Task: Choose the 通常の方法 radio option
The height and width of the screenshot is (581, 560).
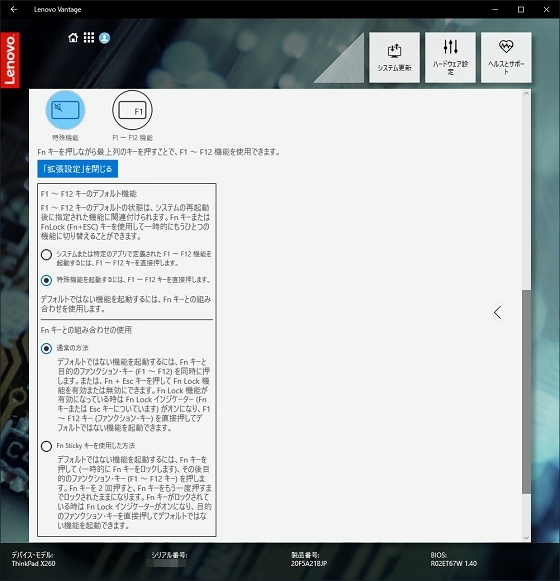Action: (x=46, y=348)
